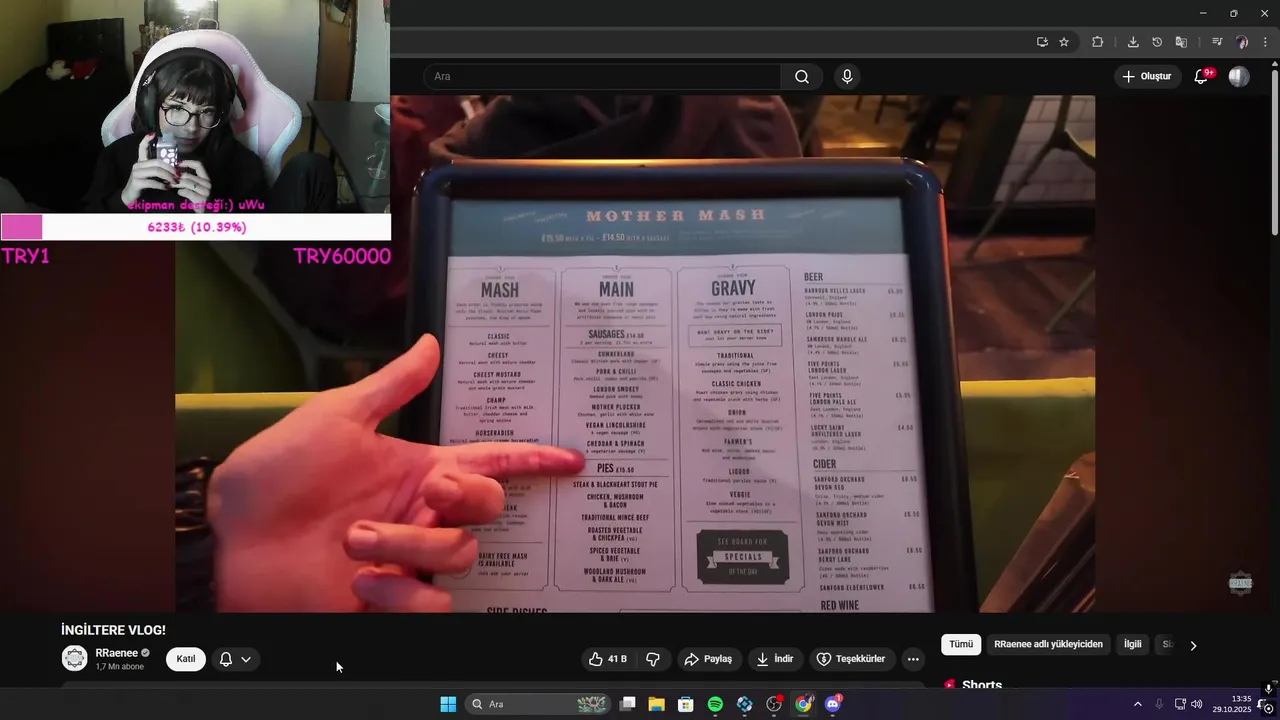The width and height of the screenshot is (1280, 720).
Task: Select the İlgili filter chip
Action: [1132, 645]
